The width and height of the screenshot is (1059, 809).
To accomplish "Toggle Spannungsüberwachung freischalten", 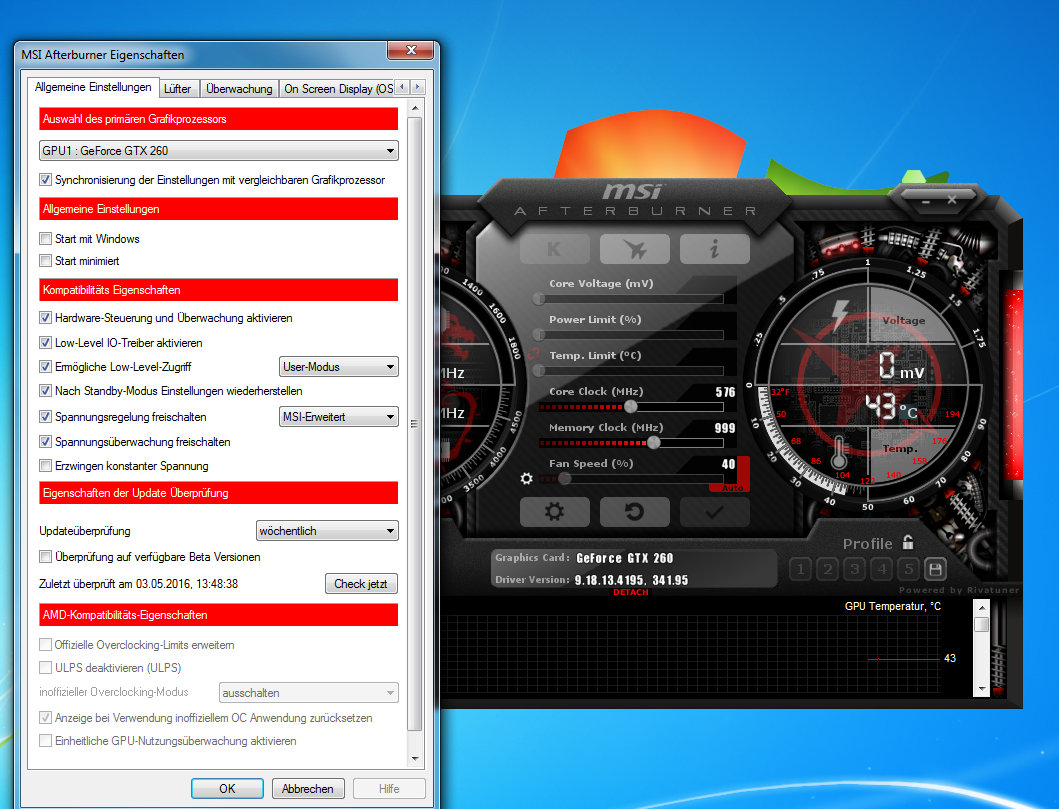I will (45, 442).
